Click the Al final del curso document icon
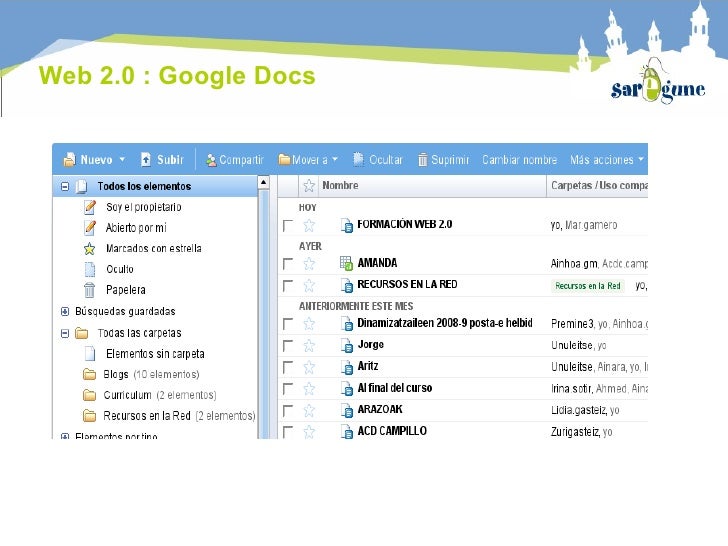 (x=347, y=389)
